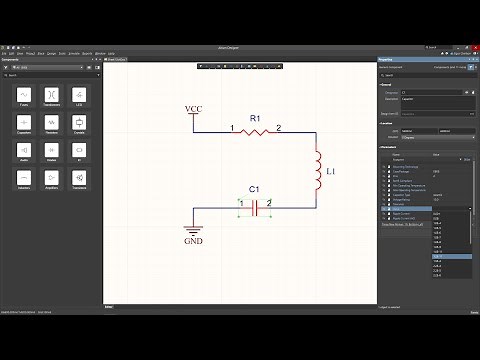Collapse the Parameters section
The width and height of the screenshot is (480, 360).
[387, 147]
